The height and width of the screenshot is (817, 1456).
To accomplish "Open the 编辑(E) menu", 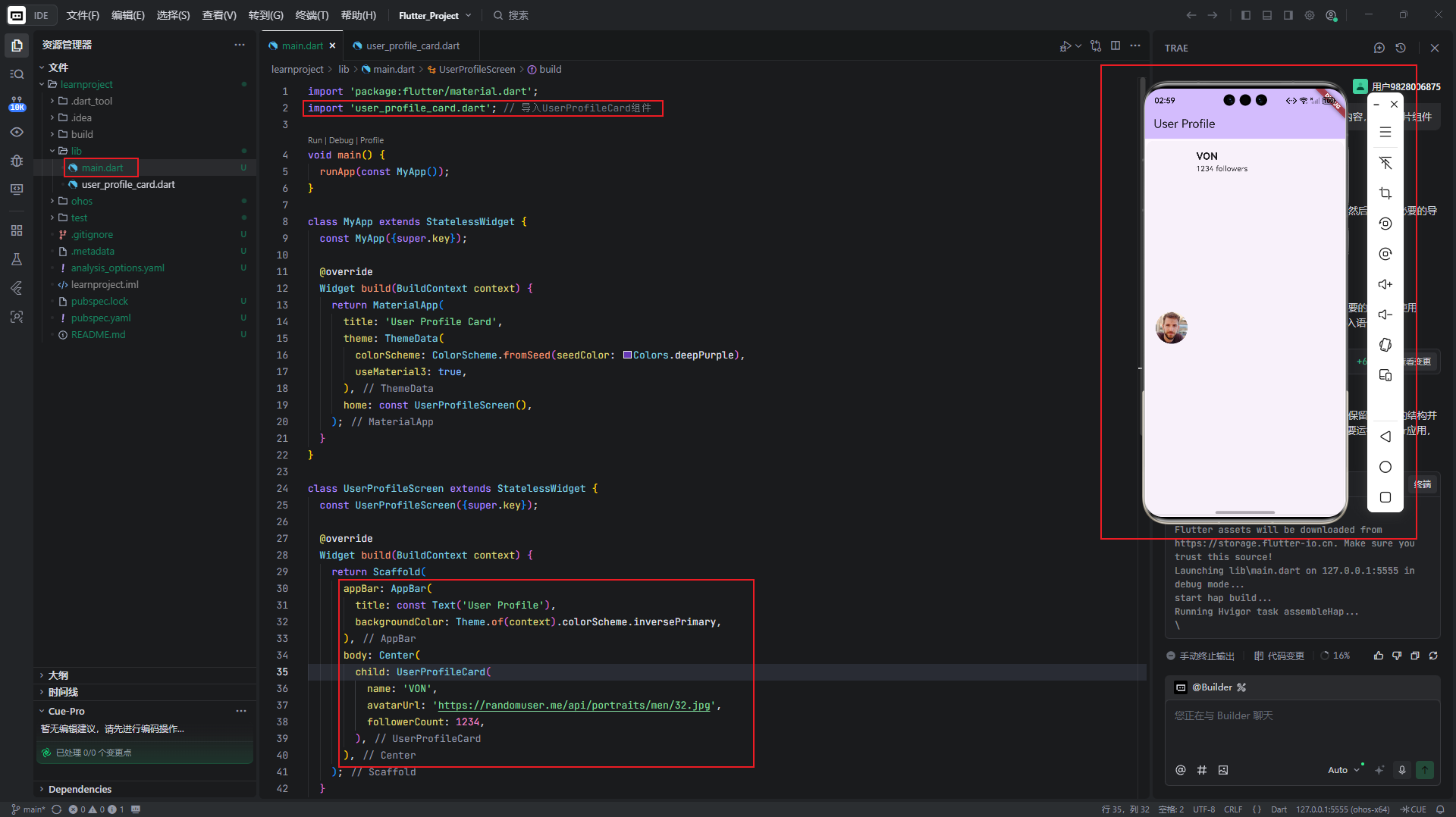I will click(127, 15).
